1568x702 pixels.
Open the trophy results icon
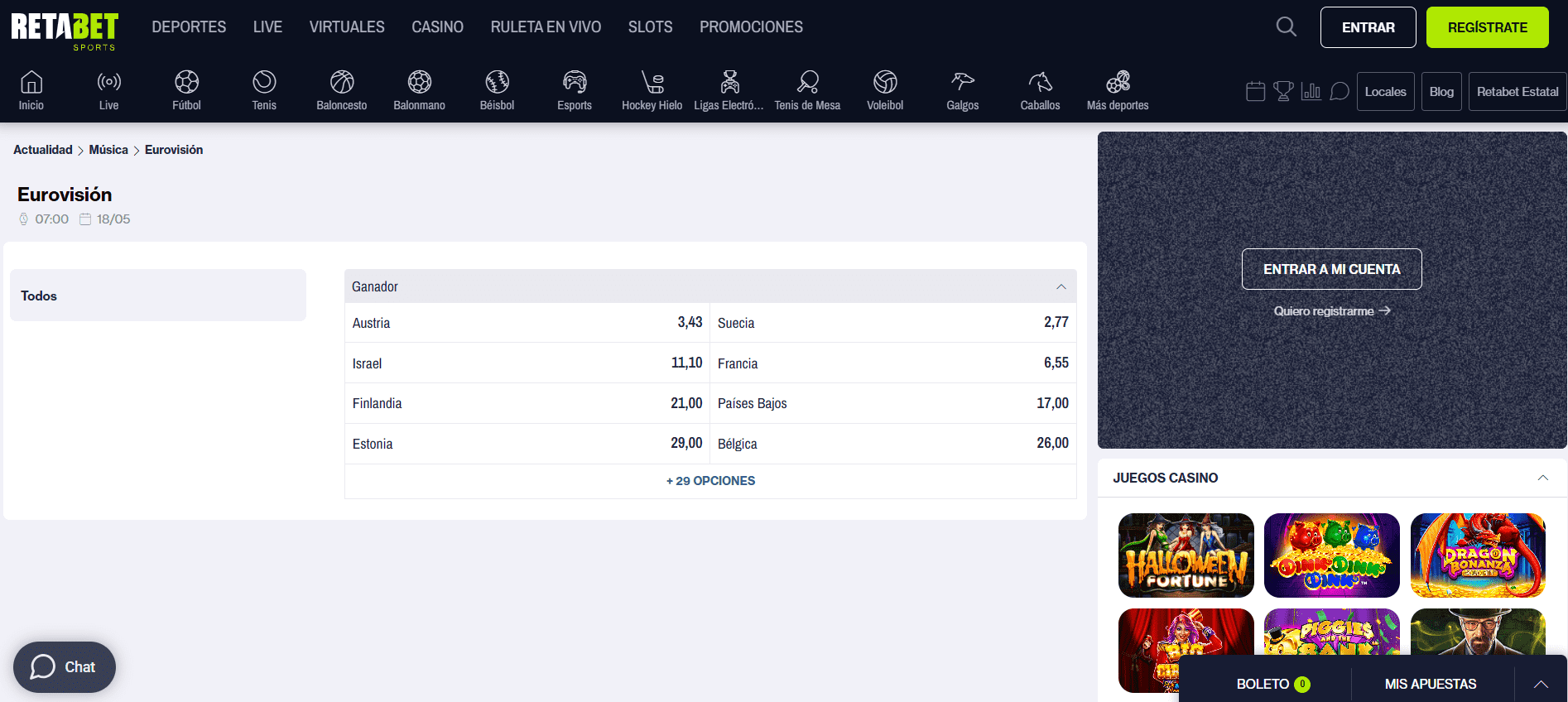(1283, 91)
